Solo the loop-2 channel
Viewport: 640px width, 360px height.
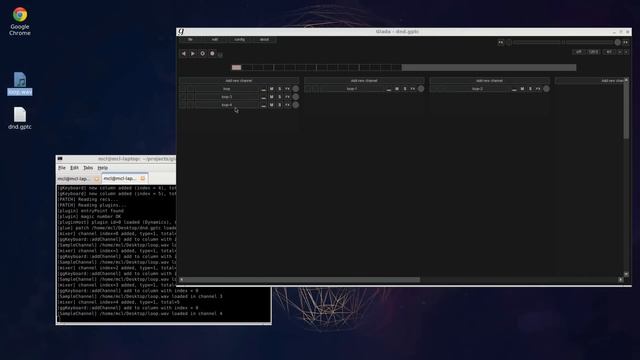pos(530,89)
